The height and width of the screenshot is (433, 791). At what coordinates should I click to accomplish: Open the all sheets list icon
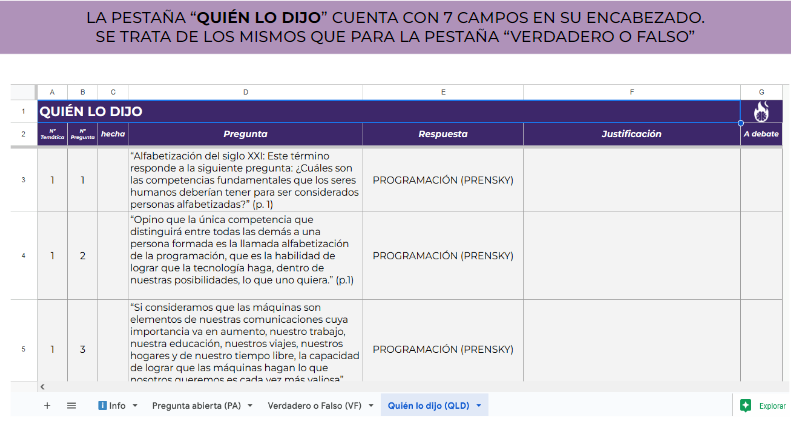click(71, 406)
